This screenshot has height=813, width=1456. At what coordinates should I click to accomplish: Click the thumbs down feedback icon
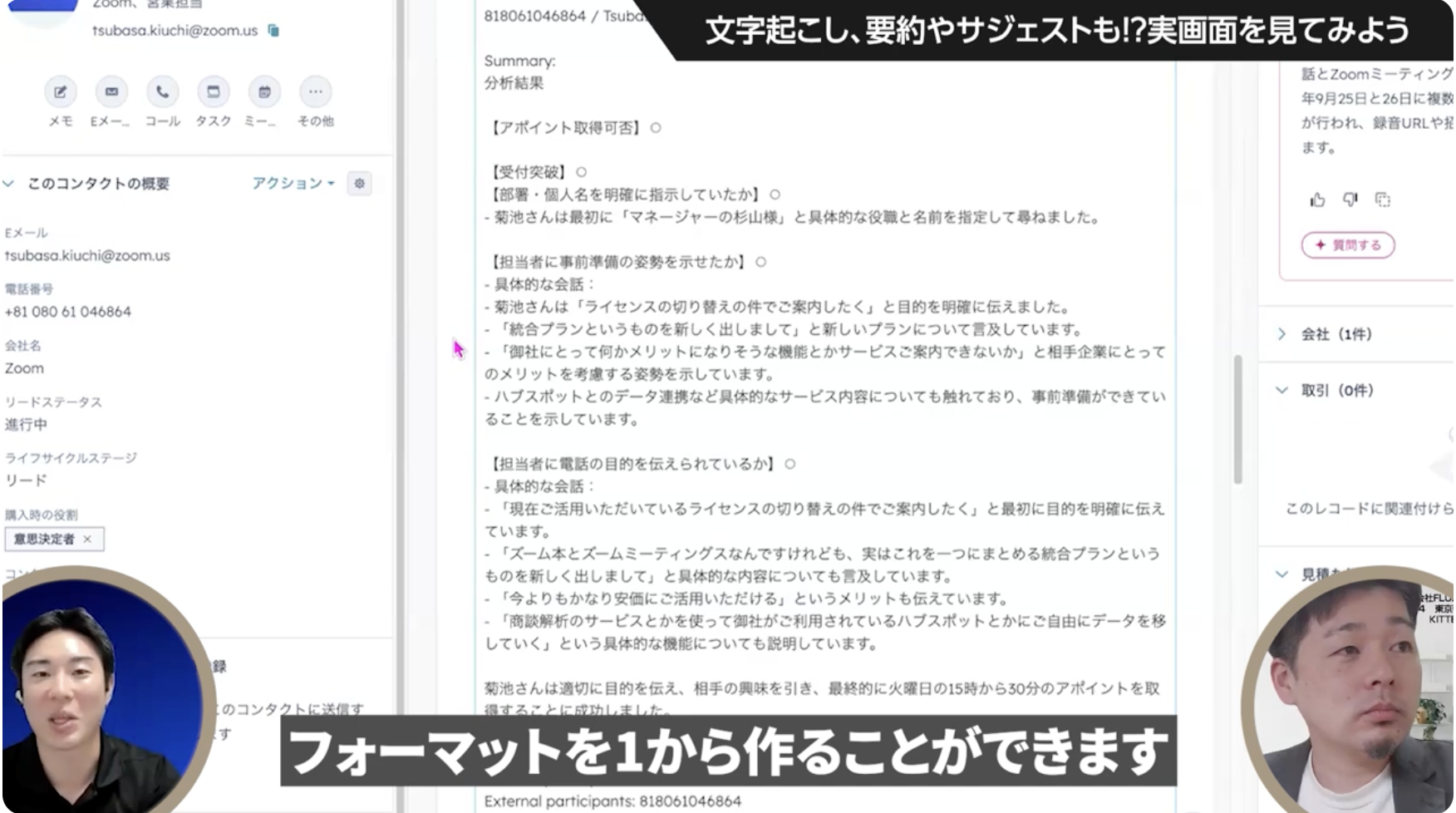pyautogui.click(x=1350, y=200)
